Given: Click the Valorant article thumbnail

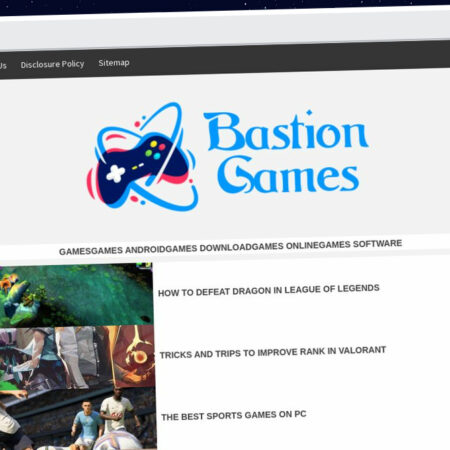Looking at the screenshot, I should 77,357.
